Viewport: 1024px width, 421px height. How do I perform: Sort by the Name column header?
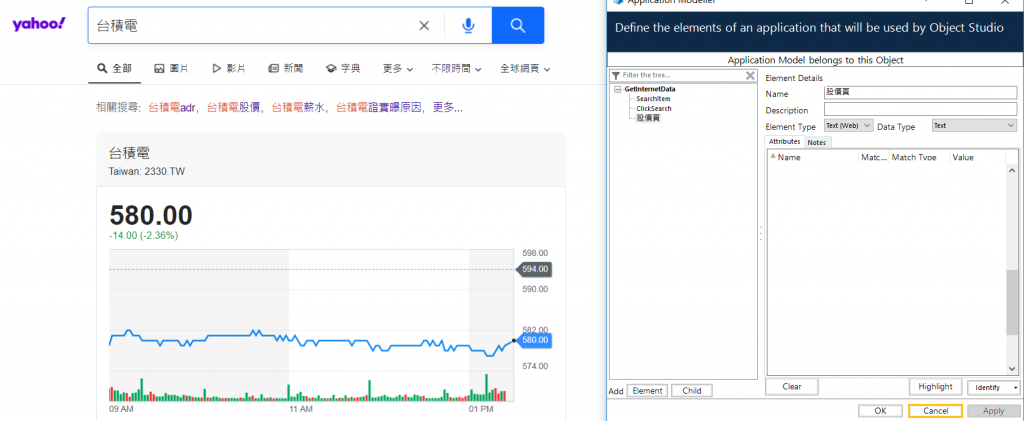point(813,157)
